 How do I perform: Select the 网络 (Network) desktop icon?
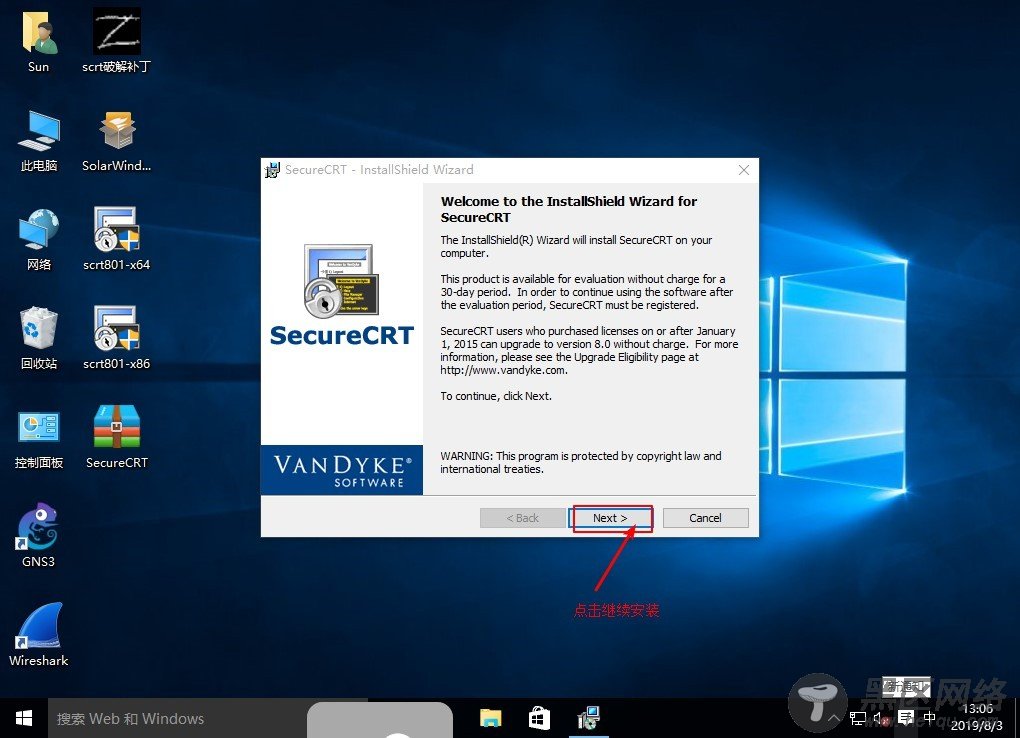38,239
